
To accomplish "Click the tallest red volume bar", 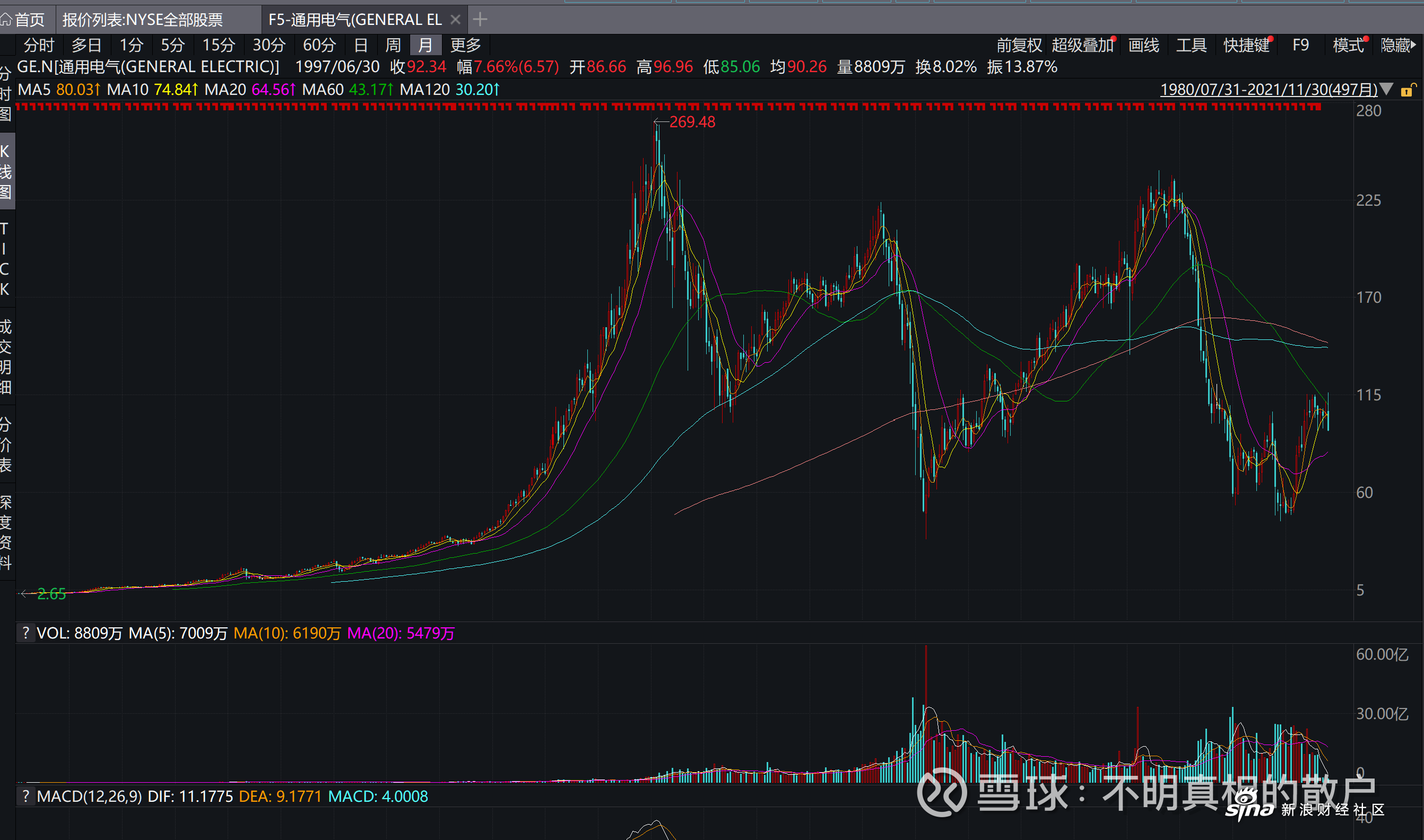I will point(926,714).
